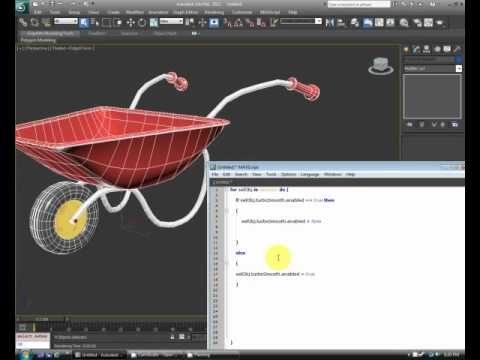Select the Move transform tool
Screen dimensions: 480x360
coord(131,23)
